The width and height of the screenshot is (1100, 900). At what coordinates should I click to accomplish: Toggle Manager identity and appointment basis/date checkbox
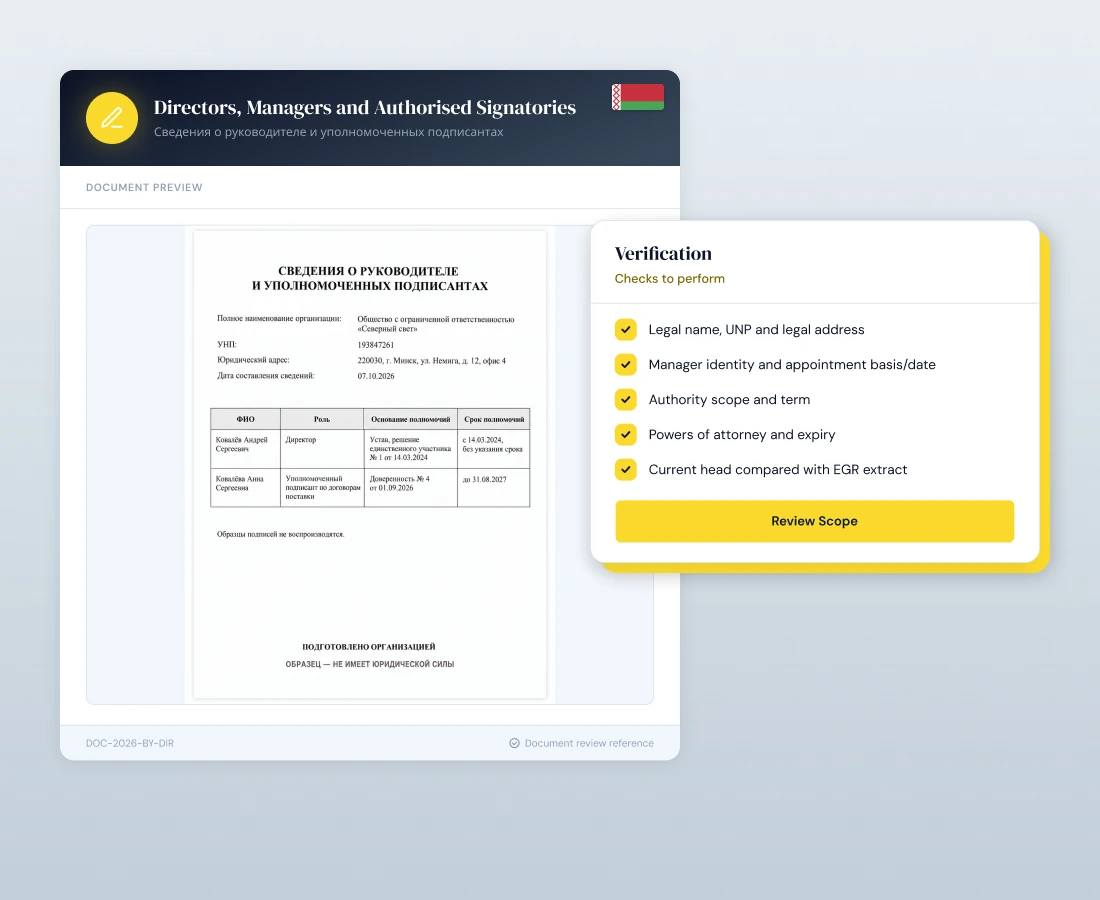626,365
